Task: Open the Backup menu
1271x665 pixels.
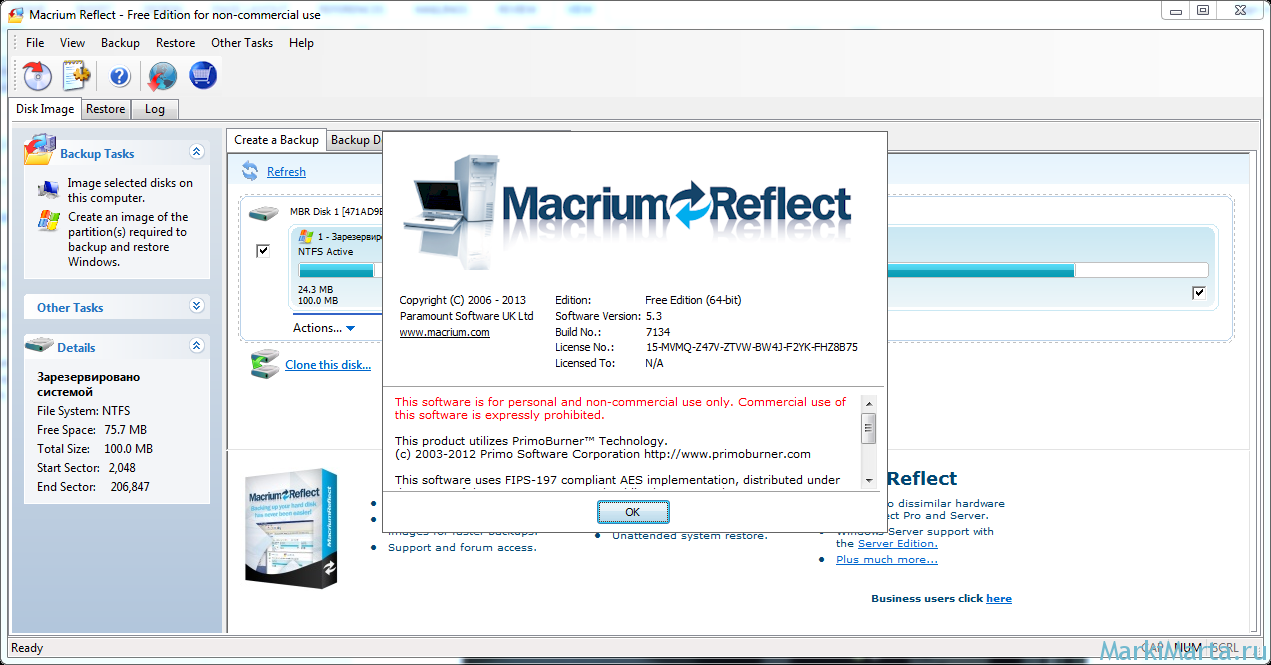Action: point(120,43)
